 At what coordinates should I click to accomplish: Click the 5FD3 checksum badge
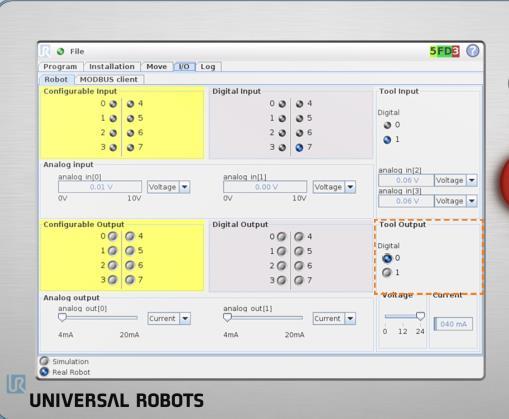[x=445, y=51]
